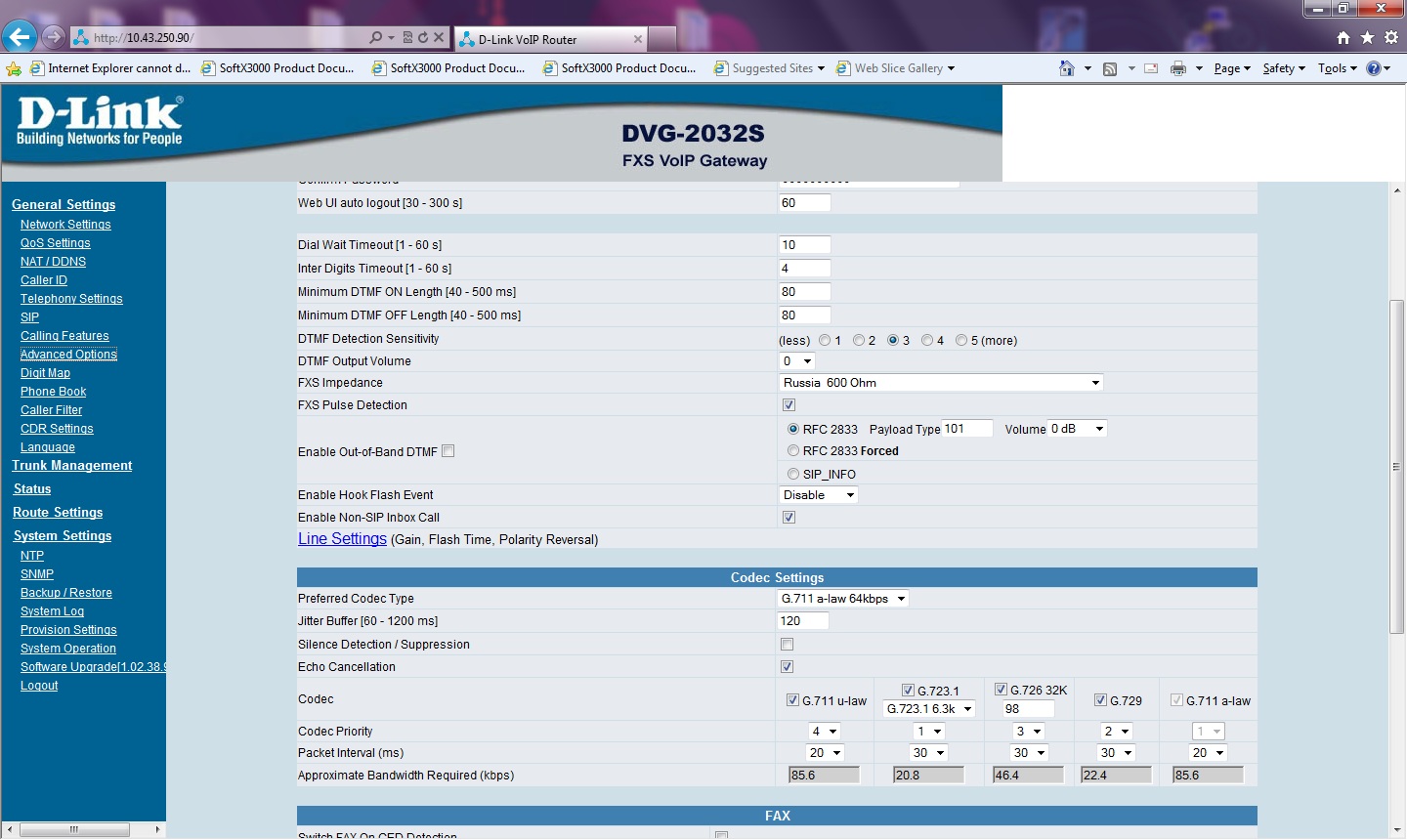Click the printer icon
1407x840 pixels.
(x=1178, y=68)
